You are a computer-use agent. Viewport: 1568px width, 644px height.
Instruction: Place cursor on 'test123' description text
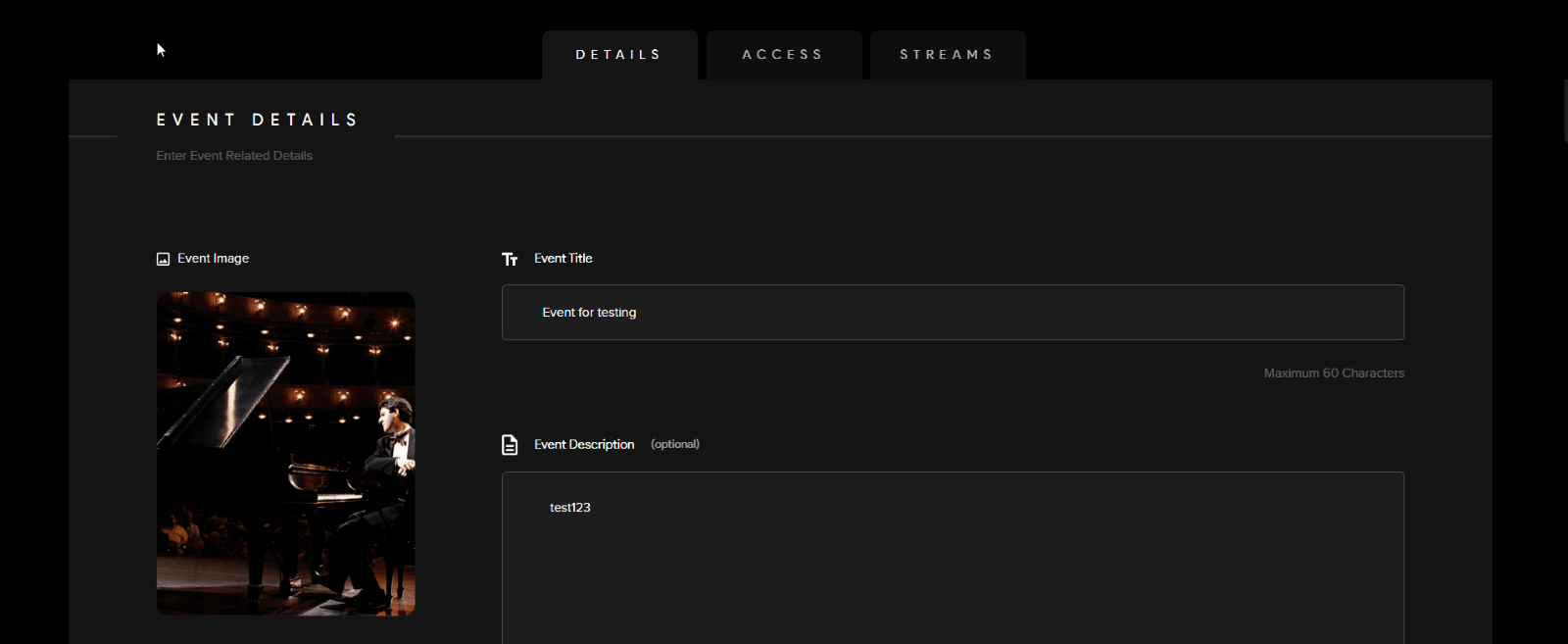coord(569,508)
